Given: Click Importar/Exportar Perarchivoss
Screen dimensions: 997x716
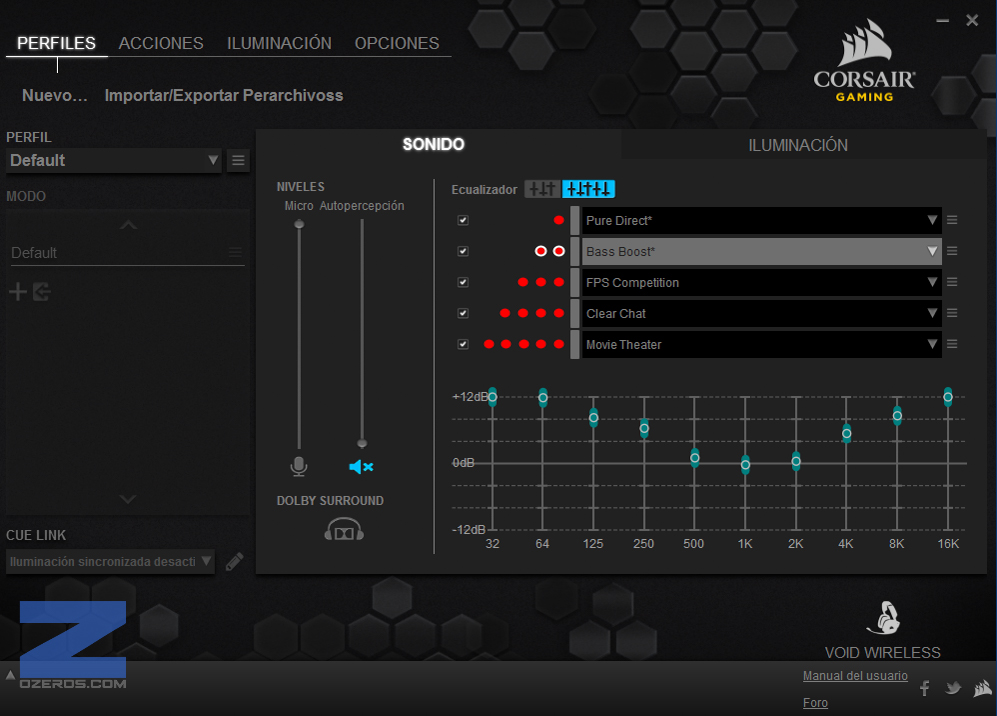Looking at the screenshot, I should coord(224,95).
